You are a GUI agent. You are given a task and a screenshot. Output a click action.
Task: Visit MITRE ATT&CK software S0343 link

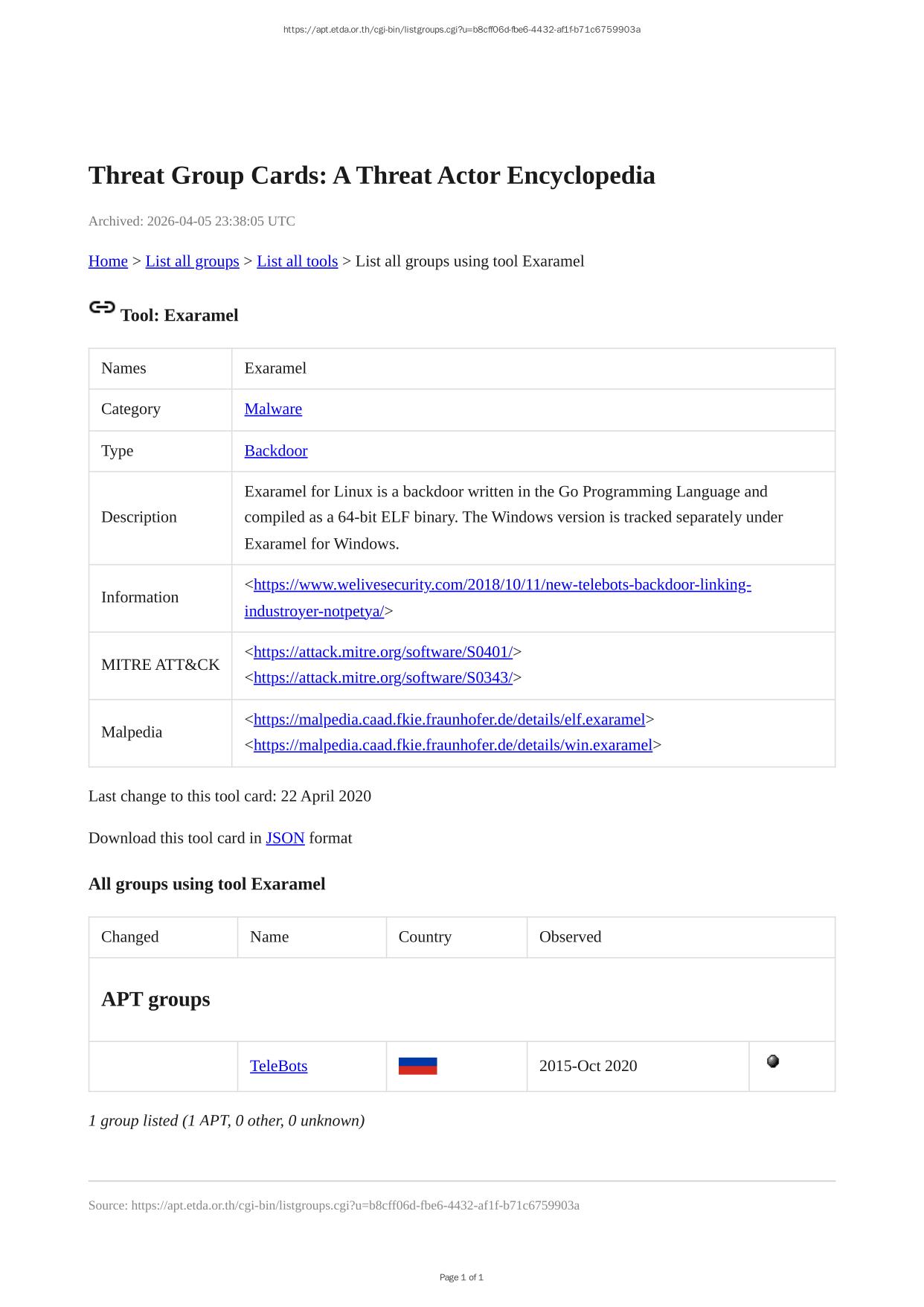coord(382,678)
